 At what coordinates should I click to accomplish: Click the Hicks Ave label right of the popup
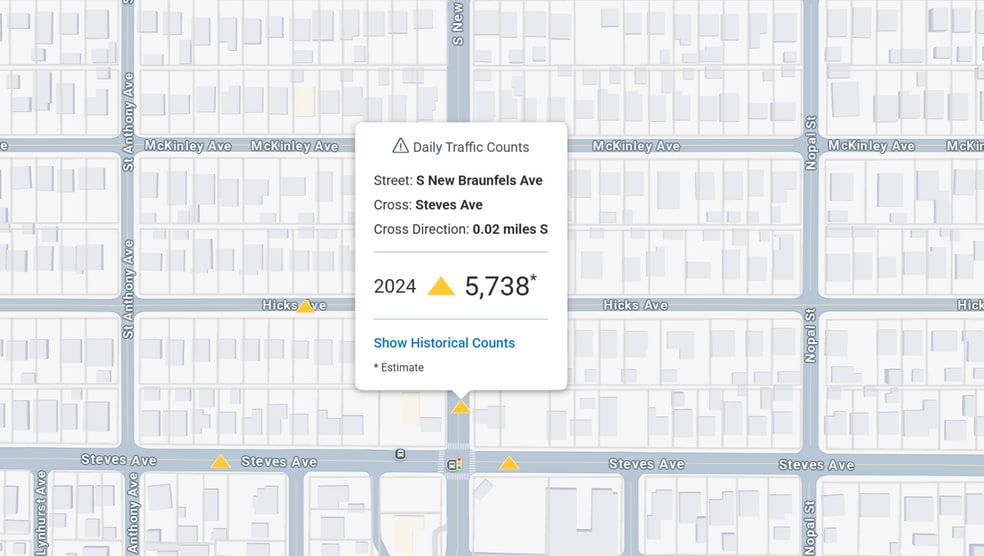coord(635,305)
